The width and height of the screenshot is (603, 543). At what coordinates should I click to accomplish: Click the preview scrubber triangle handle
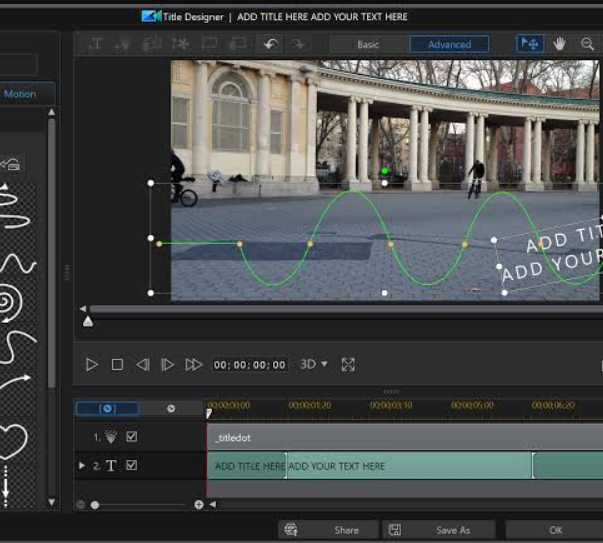tap(88, 321)
